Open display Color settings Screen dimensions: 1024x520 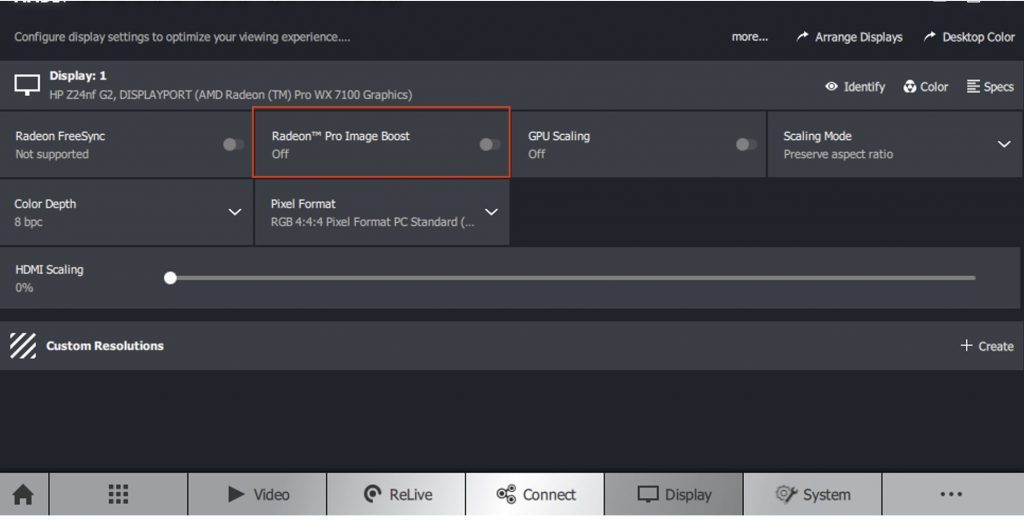pos(926,87)
